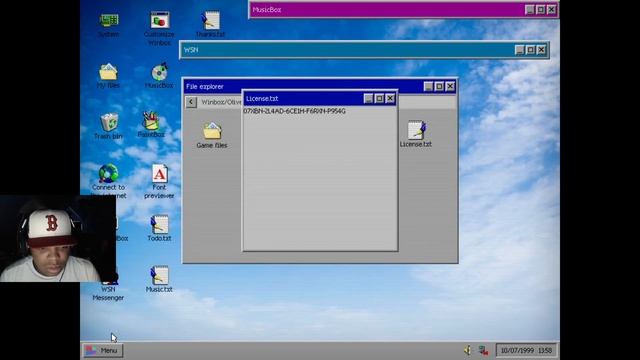Close the License.txt window
The height and width of the screenshot is (360, 640).
(x=390, y=98)
